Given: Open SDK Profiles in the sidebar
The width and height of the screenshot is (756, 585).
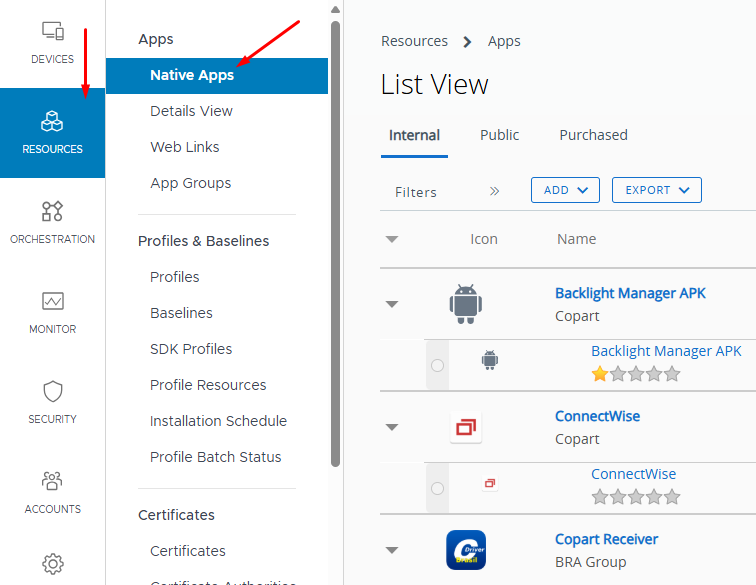Looking at the screenshot, I should click(x=191, y=349).
